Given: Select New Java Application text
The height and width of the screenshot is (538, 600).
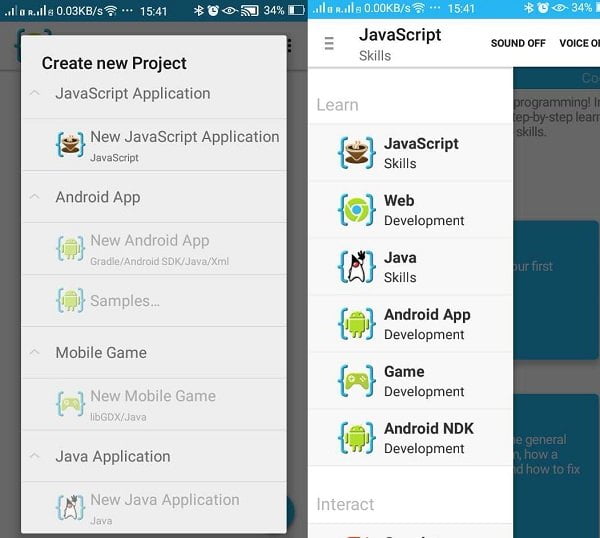Looking at the screenshot, I should point(165,500).
